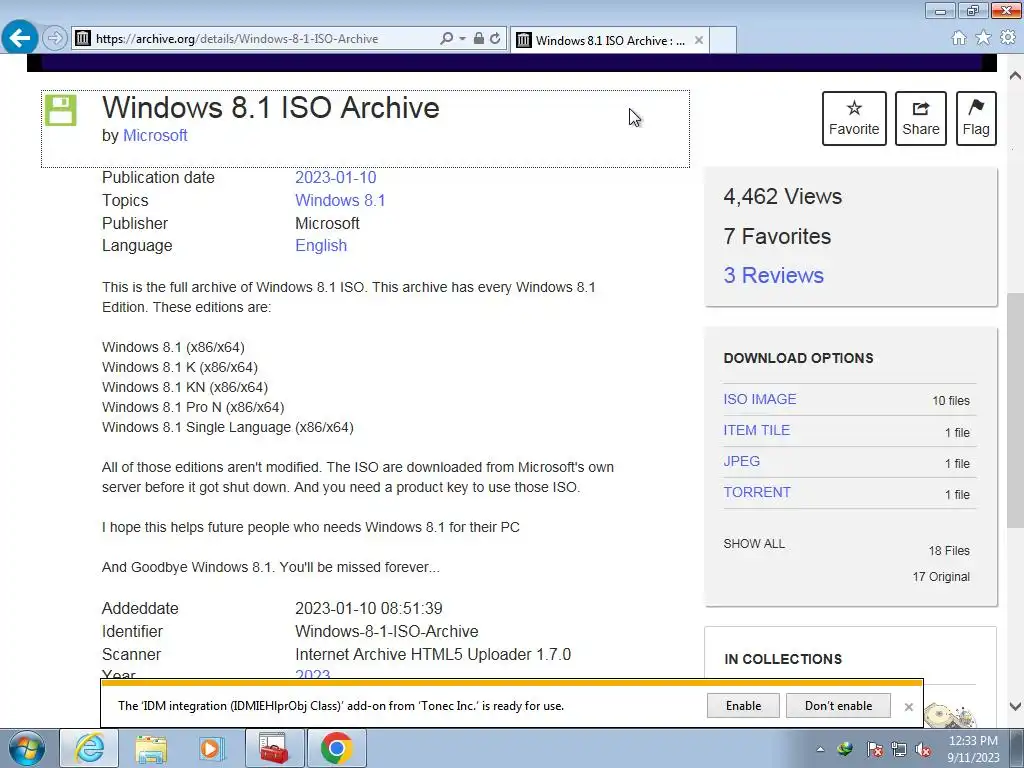
Task: Open publication date 2023-01-10 link
Action: (336, 178)
